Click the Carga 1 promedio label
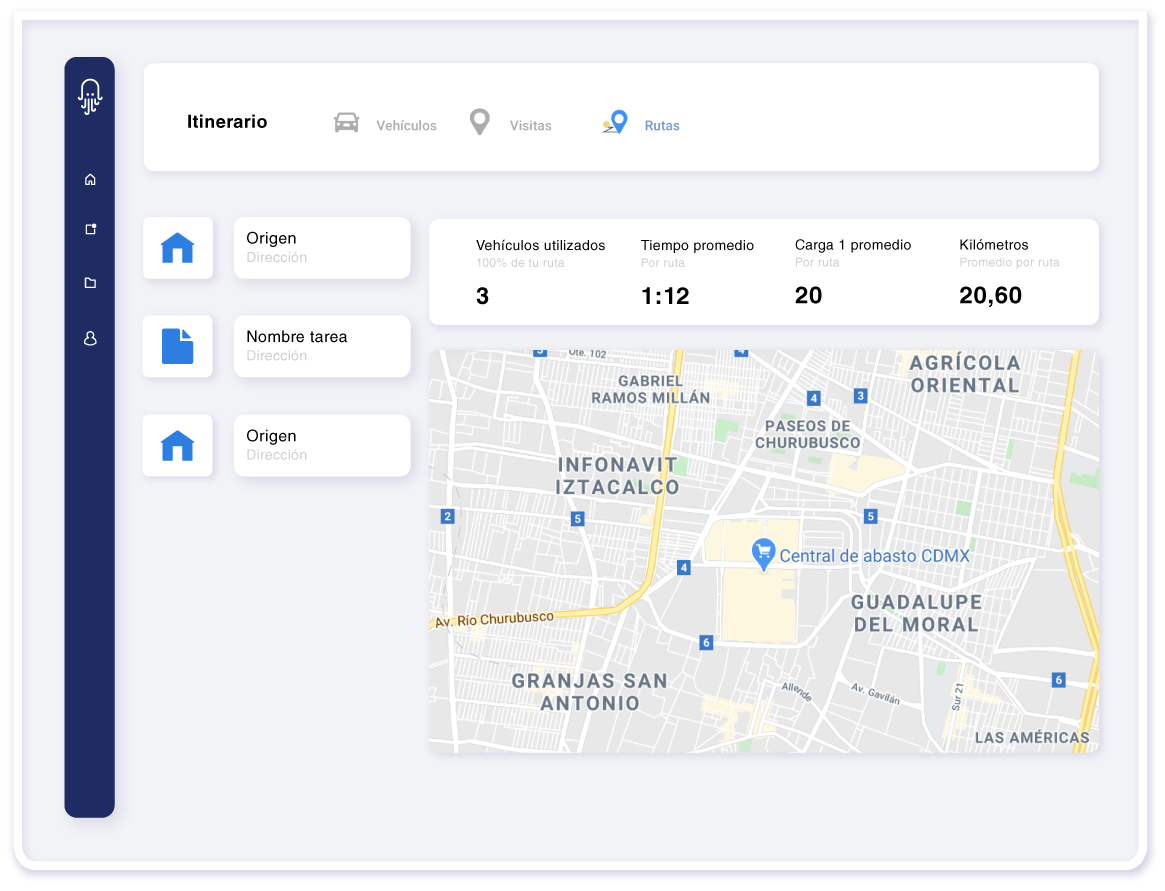The image size is (1165, 891). tap(853, 244)
